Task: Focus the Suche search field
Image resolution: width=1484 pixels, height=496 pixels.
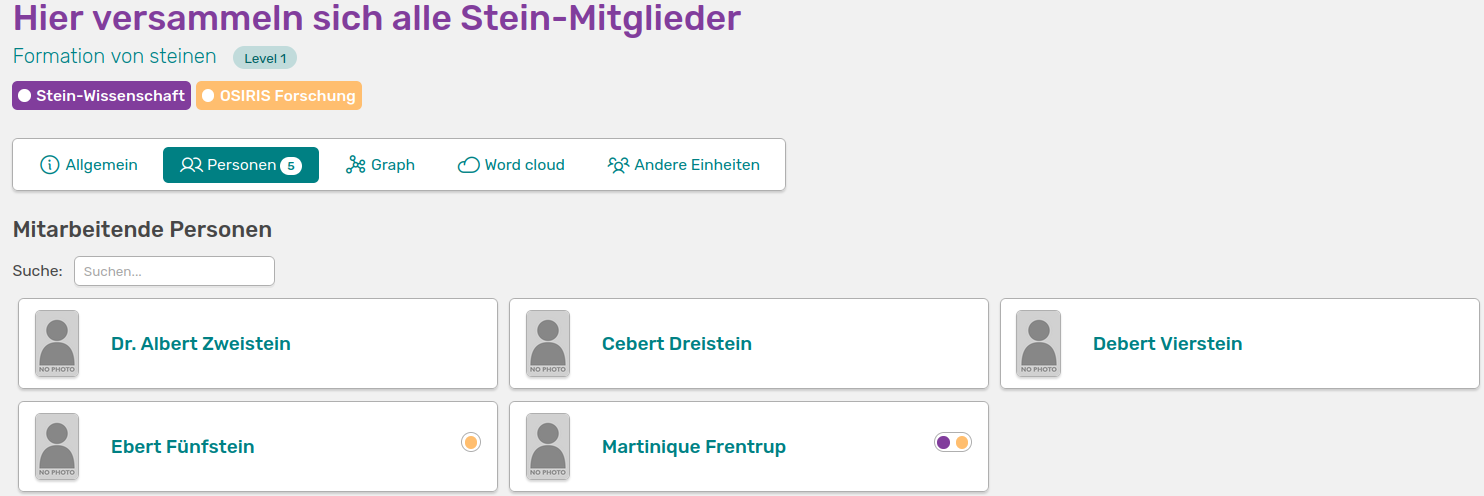Action: coord(174,271)
